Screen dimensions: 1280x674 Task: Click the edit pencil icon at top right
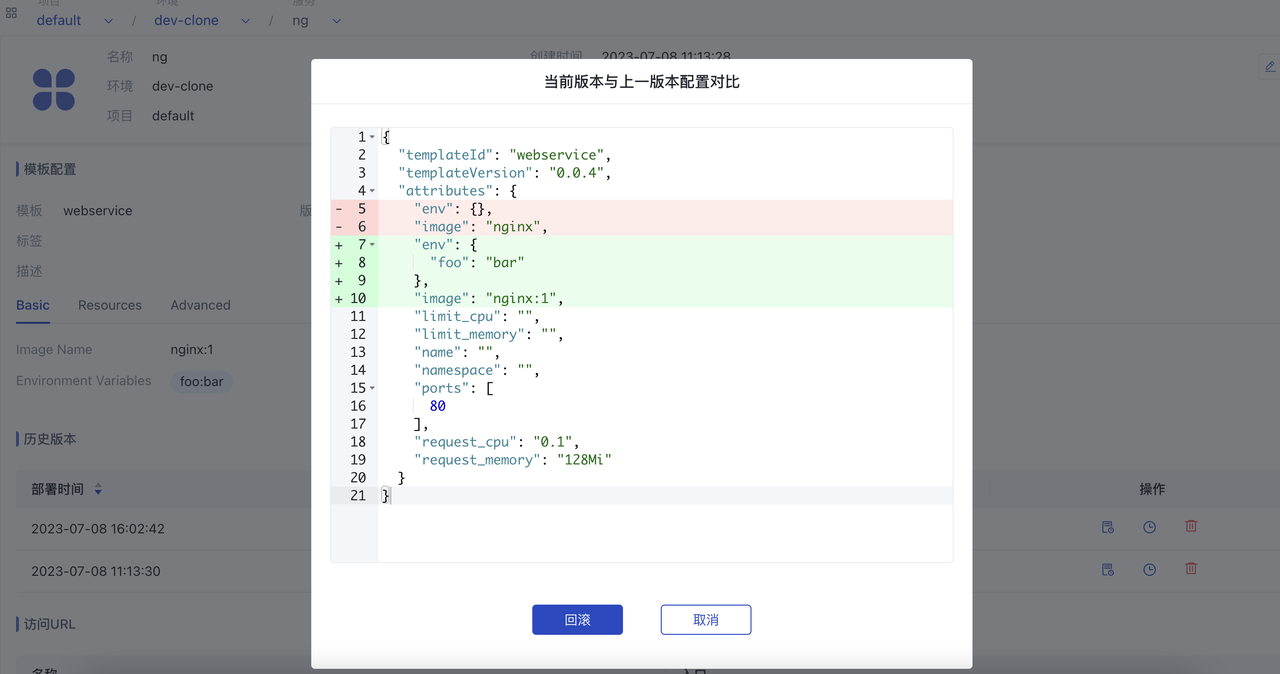click(1270, 67)
